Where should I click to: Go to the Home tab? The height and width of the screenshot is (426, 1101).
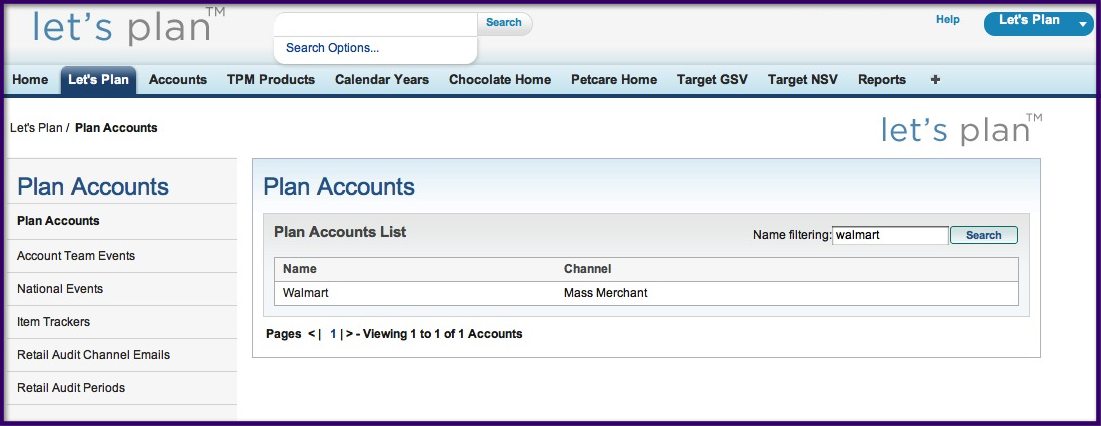point(30,80)
